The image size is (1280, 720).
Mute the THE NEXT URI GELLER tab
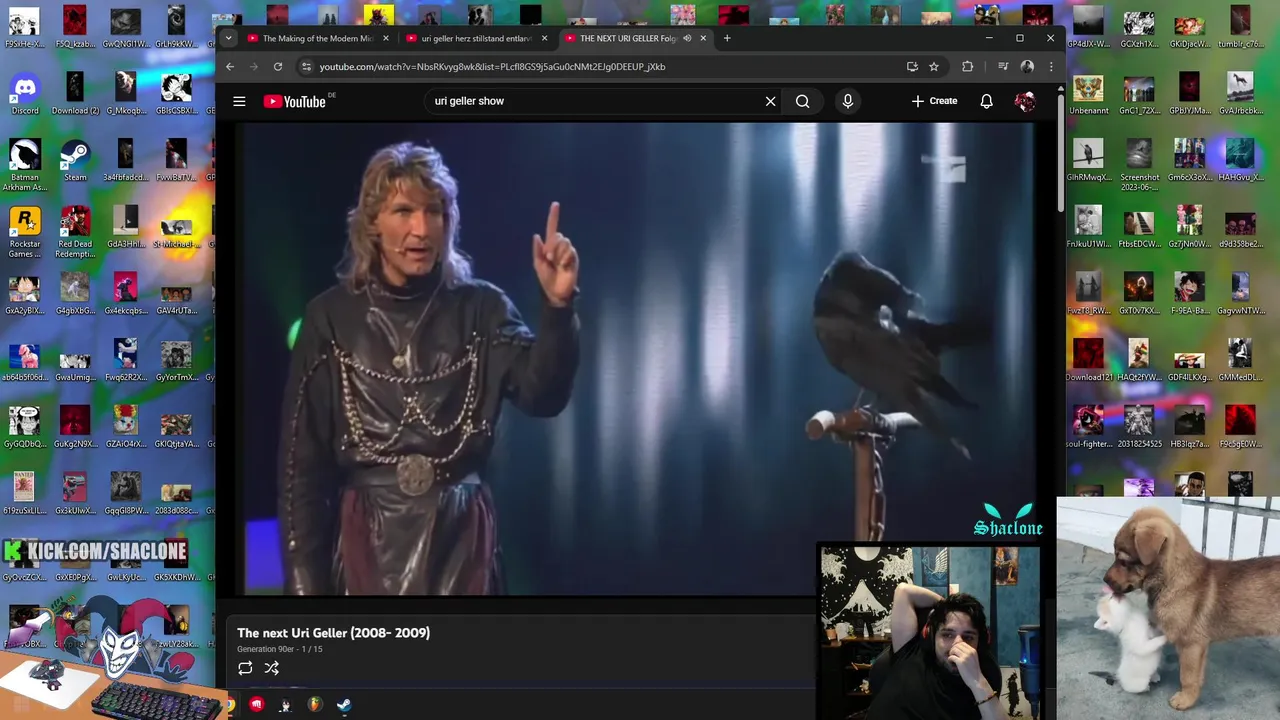point(687,38)
